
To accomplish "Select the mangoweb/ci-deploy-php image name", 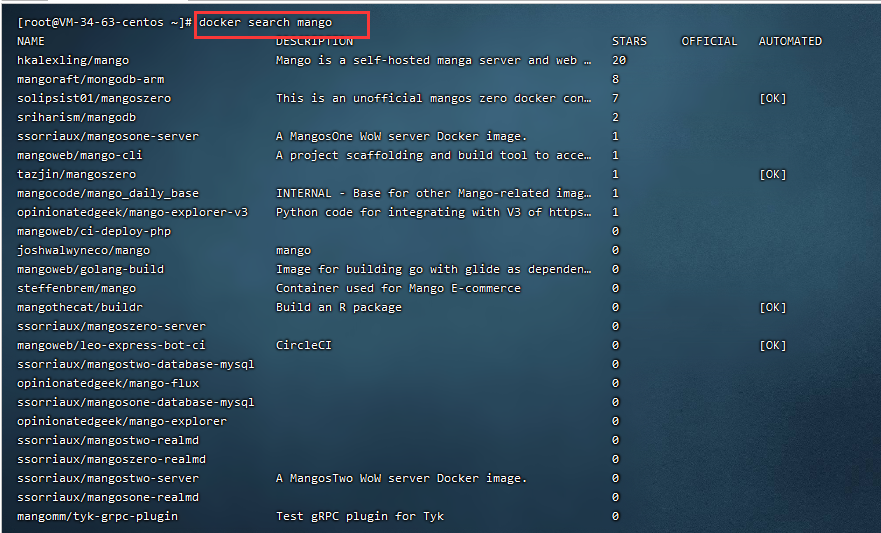I will pyautogui.click(x=94, y=231).
